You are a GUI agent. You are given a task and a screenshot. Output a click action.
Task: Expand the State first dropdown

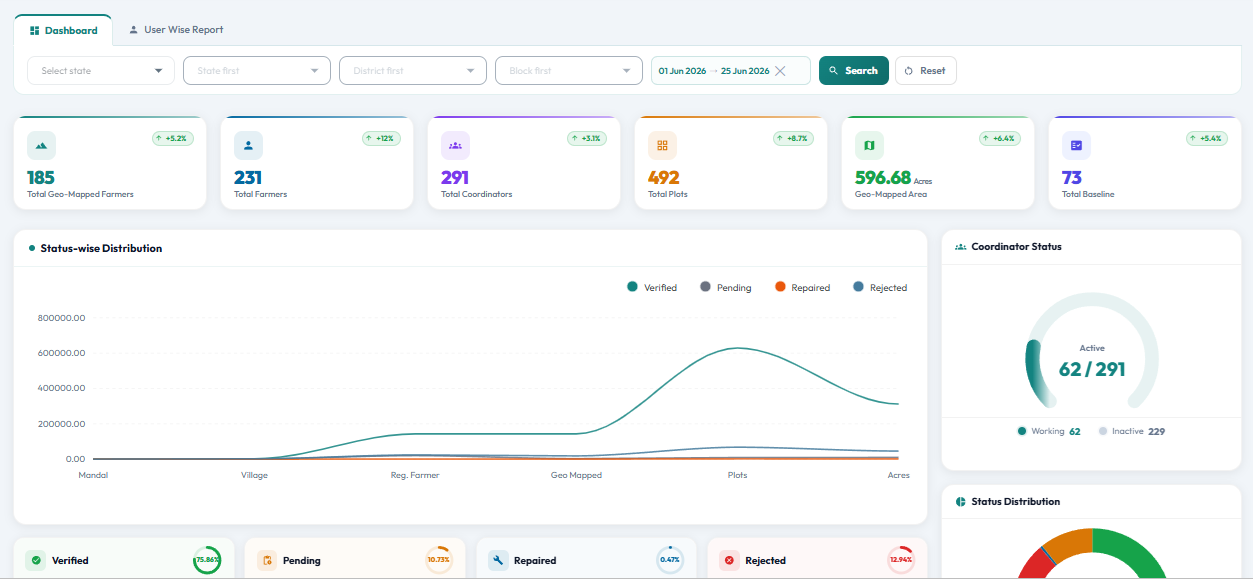tap(257, 71)
